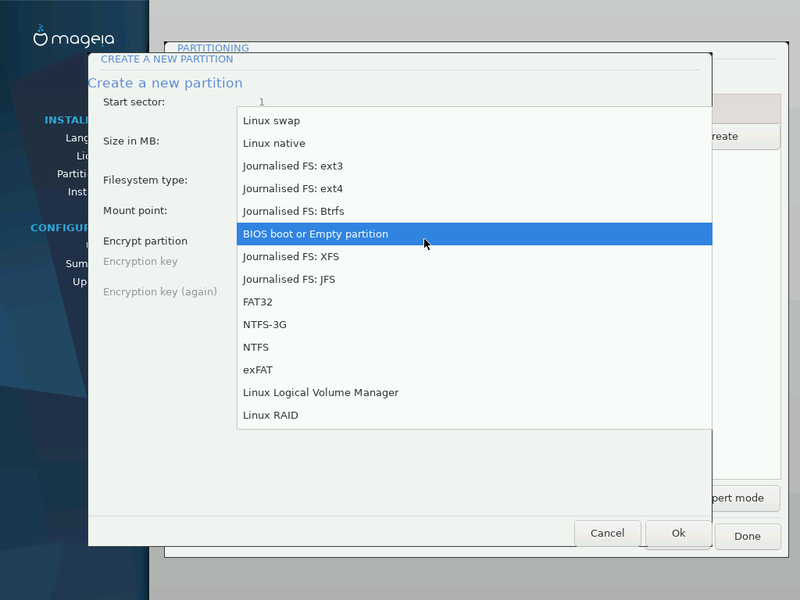The height and width of the screenshot is (600, 800).
Task: Choose exFAT filesystem type
Action: click(258, 370)
